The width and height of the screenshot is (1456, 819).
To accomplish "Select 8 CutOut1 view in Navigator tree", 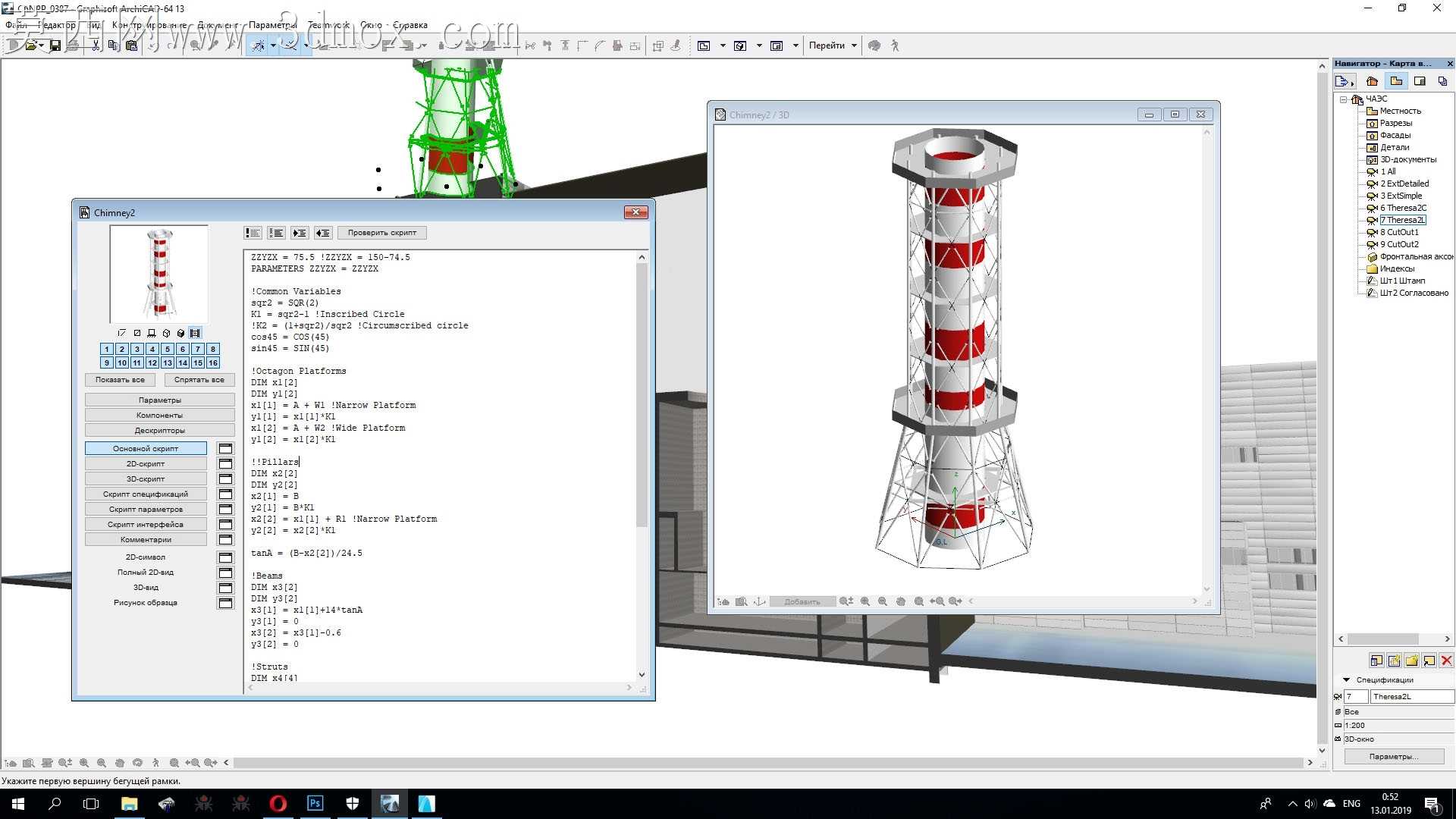I will (x=1398, y=232).
